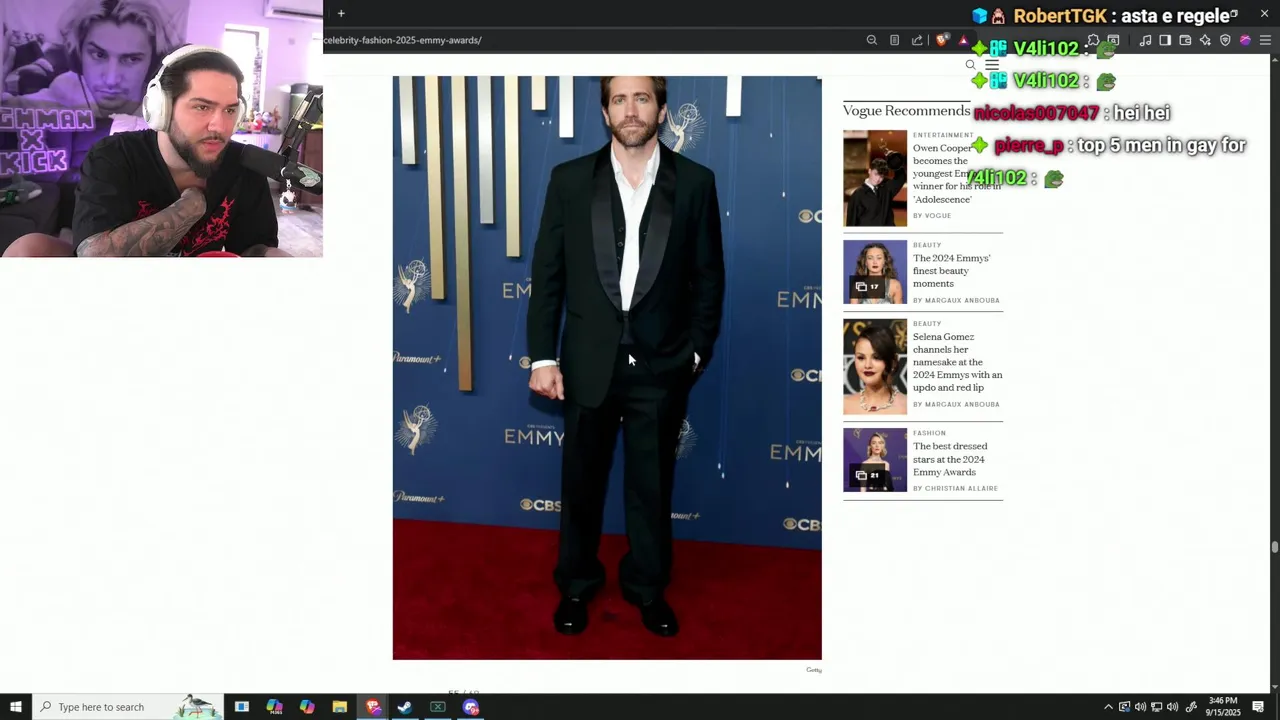The image size is (1280, 720).
Task: Open the 2024 Emmys beauty moments thumbnail
Action: [x=875, y=272]
